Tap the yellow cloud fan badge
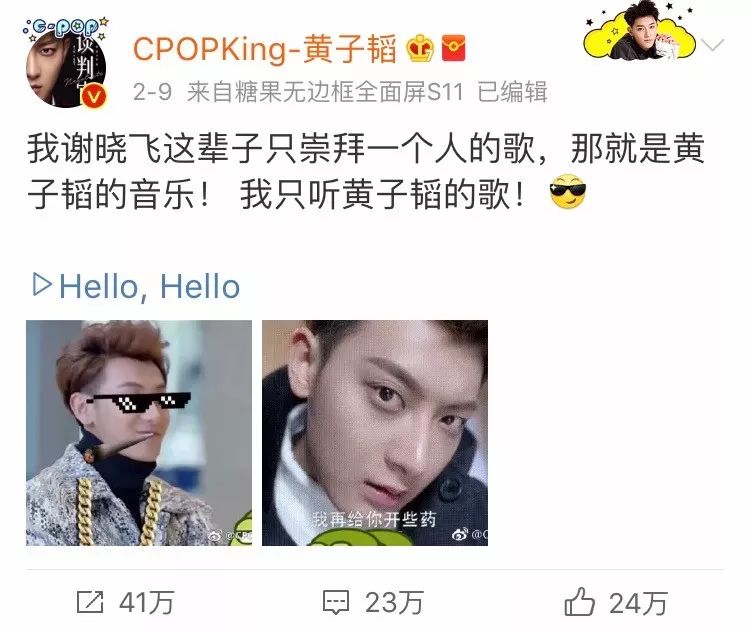The width and height of the screenshot is (750, 633). [x=640, y=30]
